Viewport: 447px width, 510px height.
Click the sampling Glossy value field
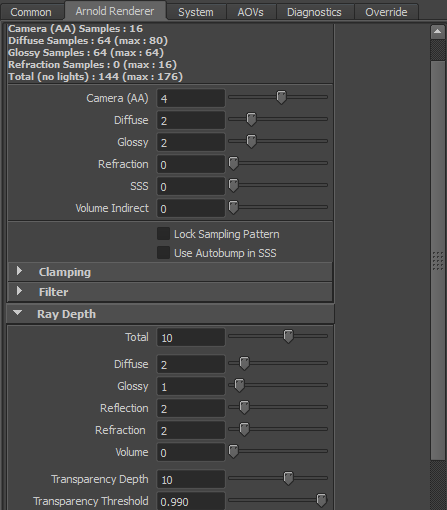(191, 142)
